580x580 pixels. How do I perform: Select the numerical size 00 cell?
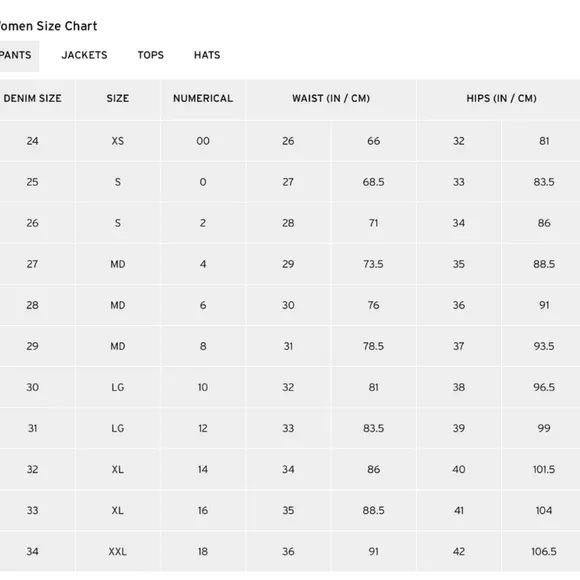[x=203, y=141]
